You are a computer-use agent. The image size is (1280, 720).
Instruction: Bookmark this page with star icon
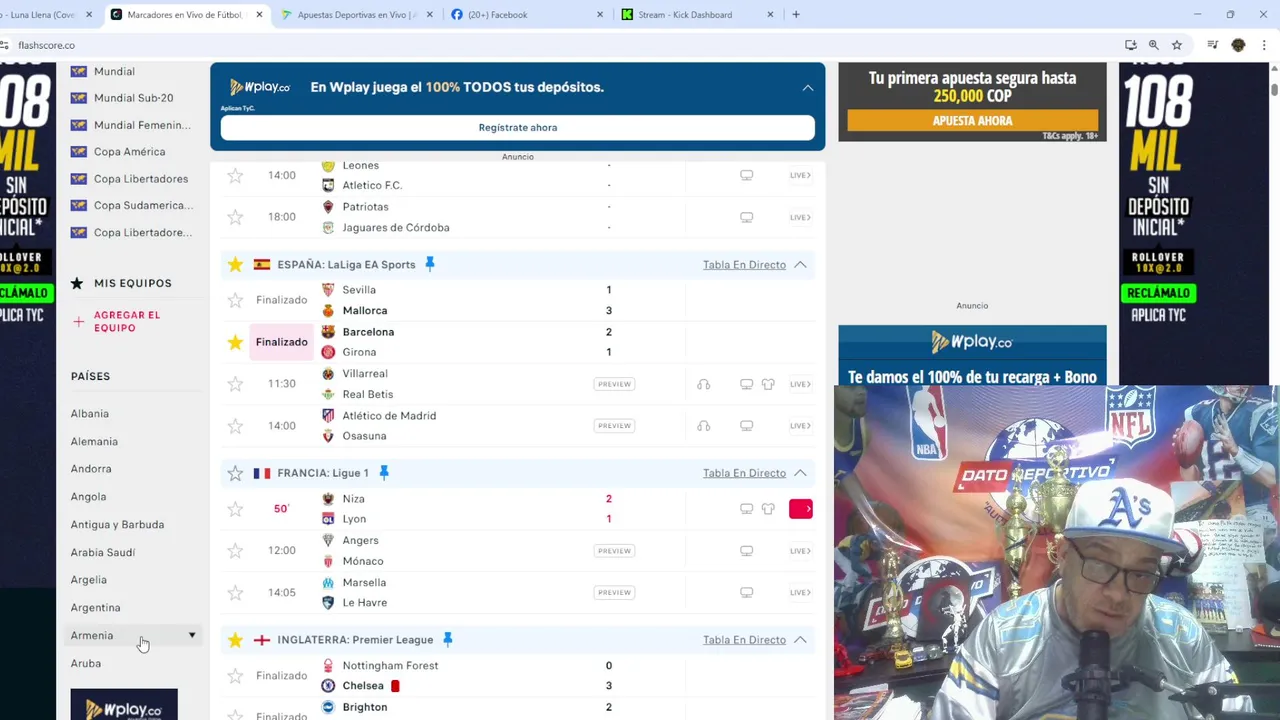(x=1177, y=45)
